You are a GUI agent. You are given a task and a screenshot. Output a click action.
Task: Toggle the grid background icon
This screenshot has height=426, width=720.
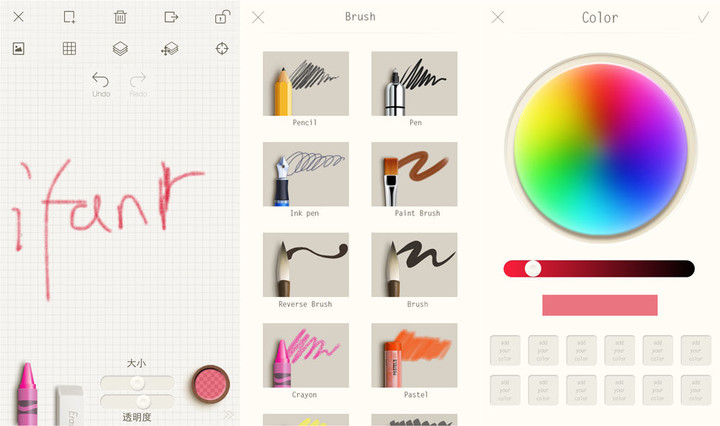[x=69, y=48]
